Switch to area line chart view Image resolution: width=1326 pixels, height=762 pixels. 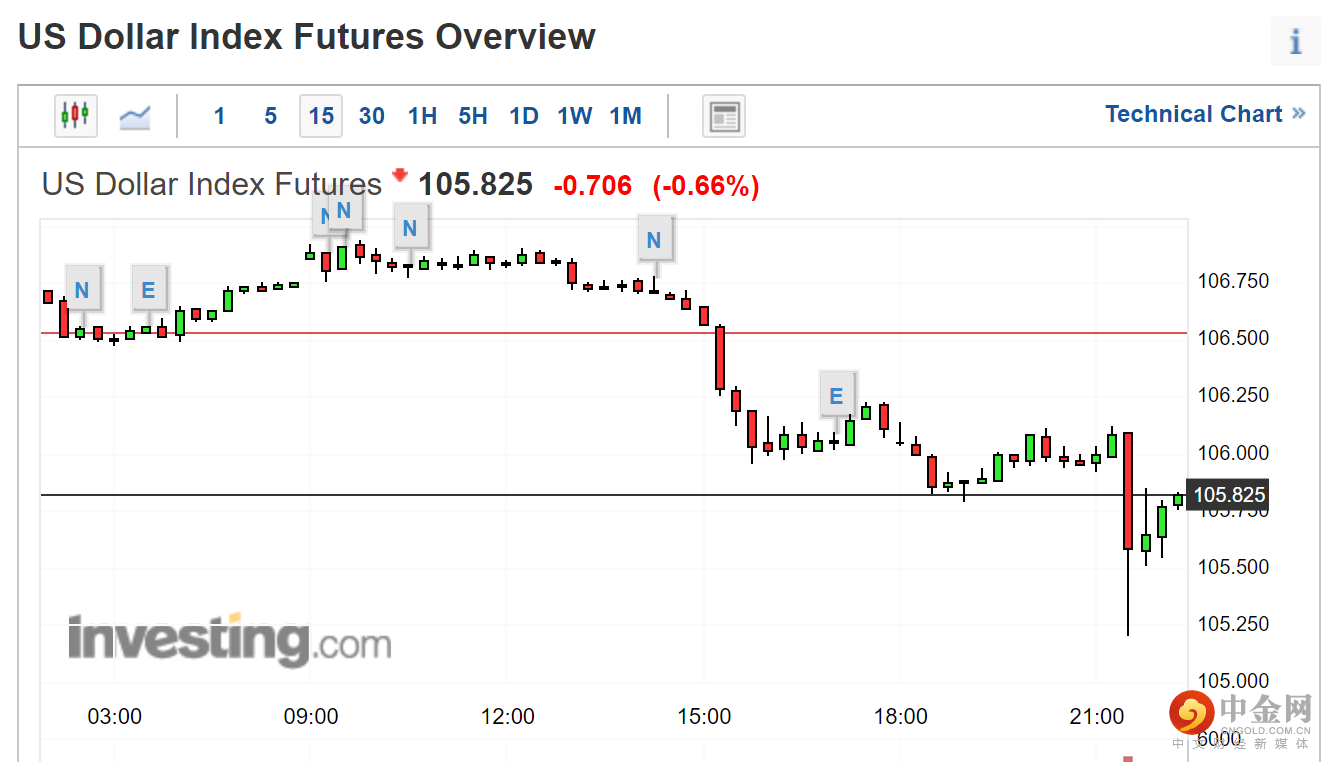pyautogui.click(x=135, y=117)
